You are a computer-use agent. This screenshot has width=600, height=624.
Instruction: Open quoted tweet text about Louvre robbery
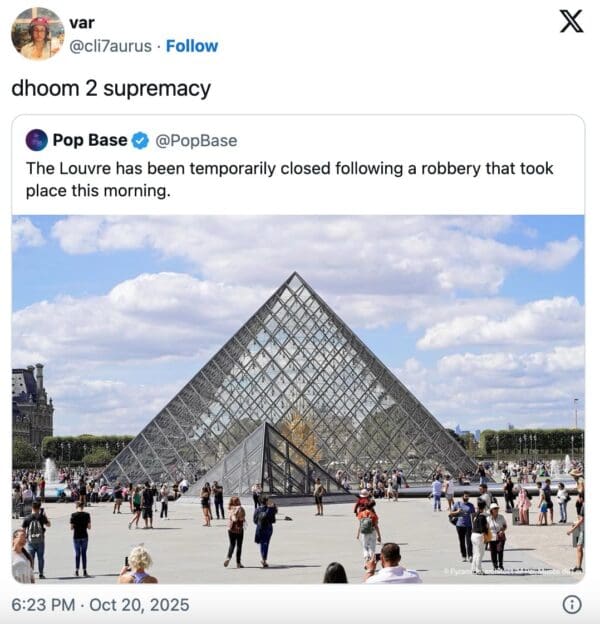click(x=290, y=179)
